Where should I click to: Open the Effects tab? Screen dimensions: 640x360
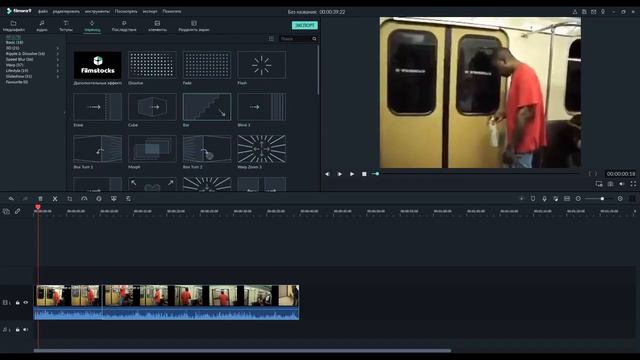click(124, 26)
